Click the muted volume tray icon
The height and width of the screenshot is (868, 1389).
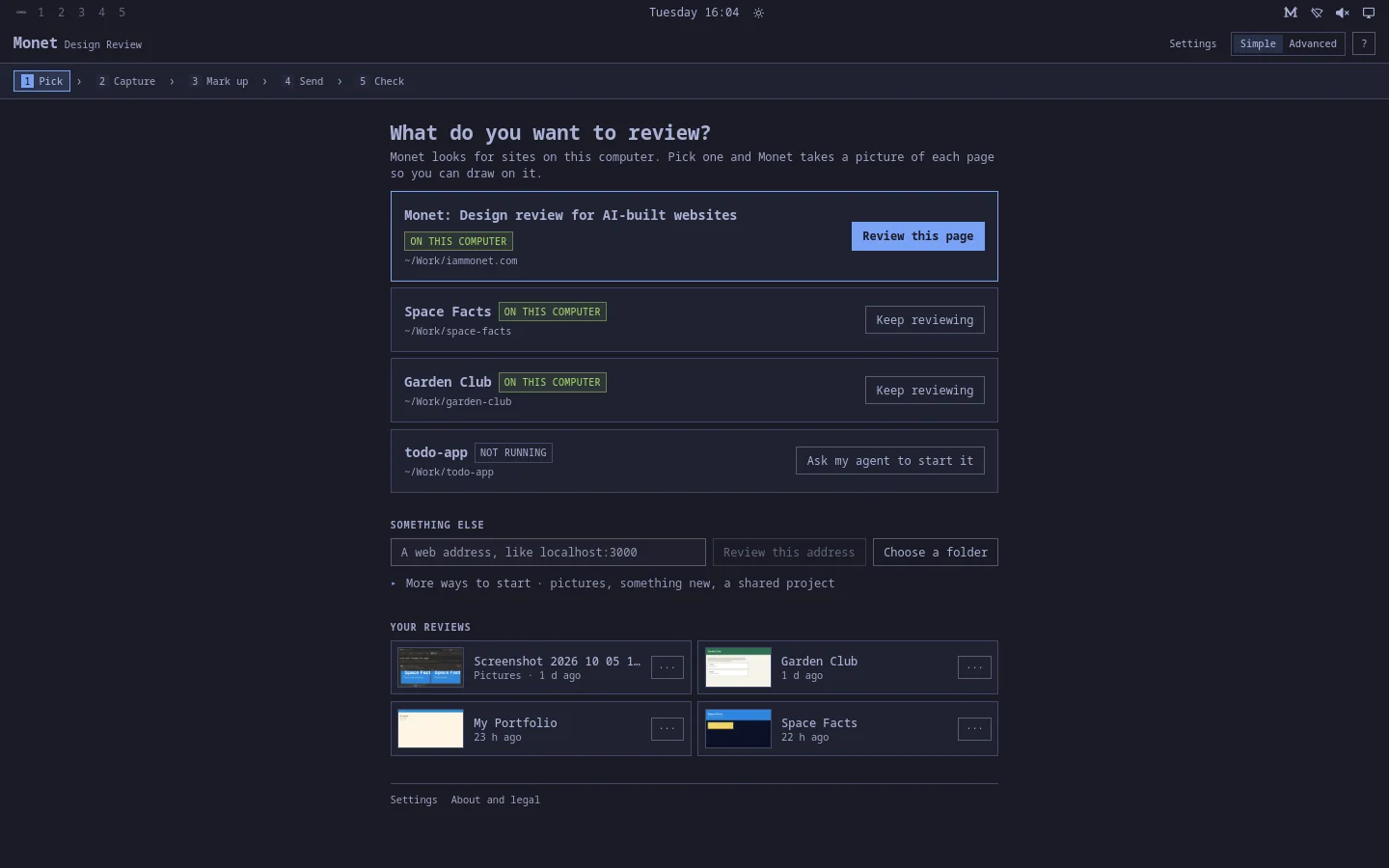tap(1343, 13)
